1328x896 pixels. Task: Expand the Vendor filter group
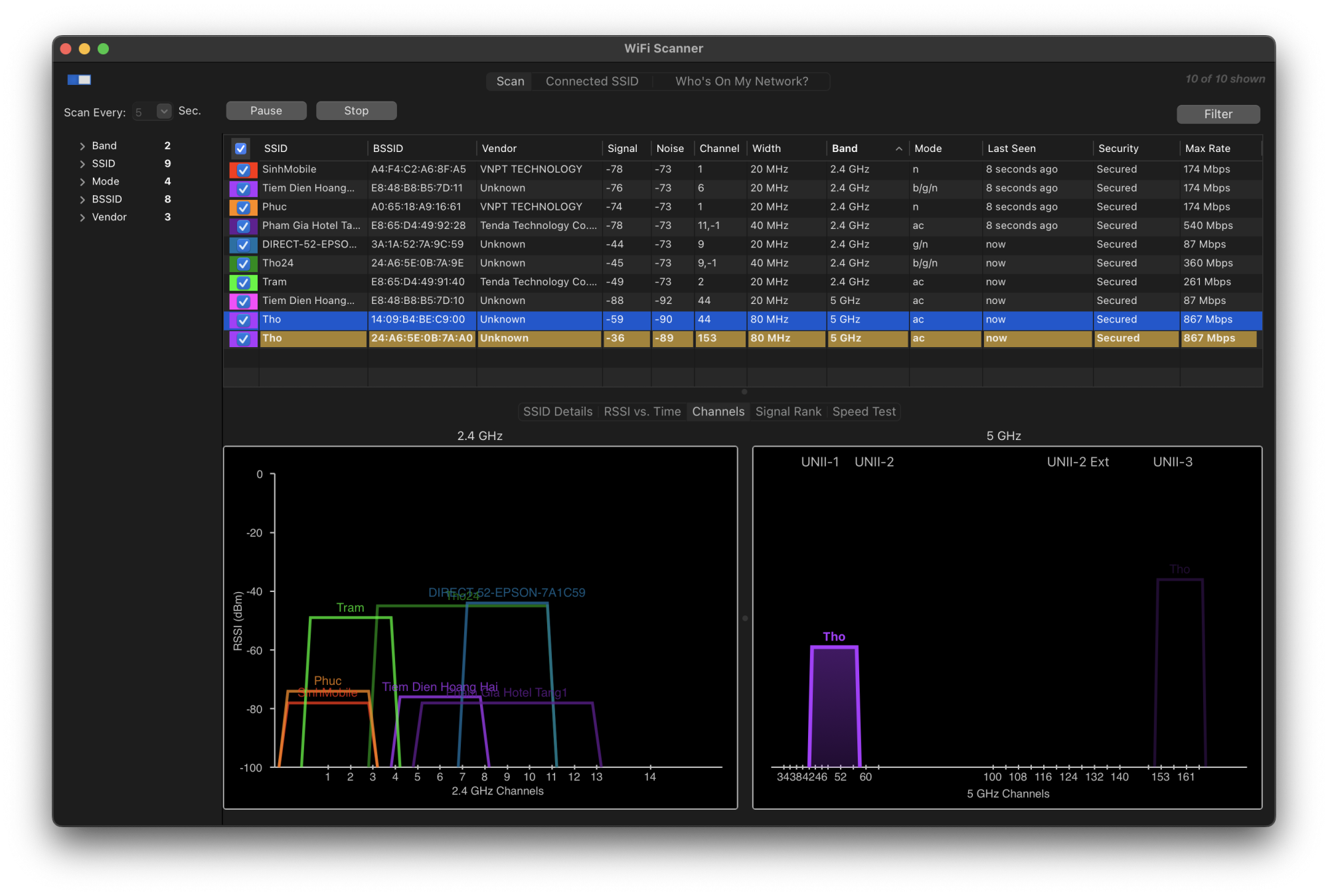(x=82, y=218)
